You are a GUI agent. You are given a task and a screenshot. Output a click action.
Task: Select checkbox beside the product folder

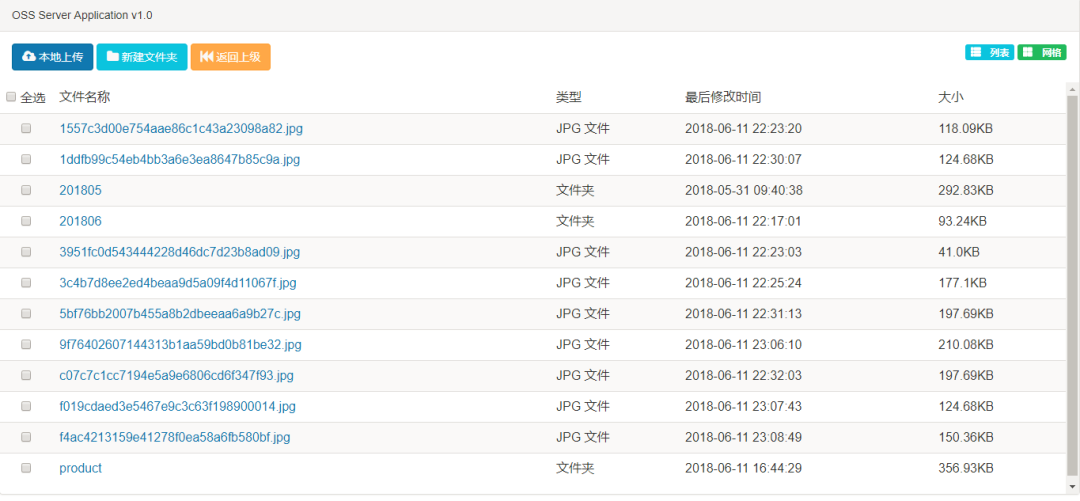[26, 468]
